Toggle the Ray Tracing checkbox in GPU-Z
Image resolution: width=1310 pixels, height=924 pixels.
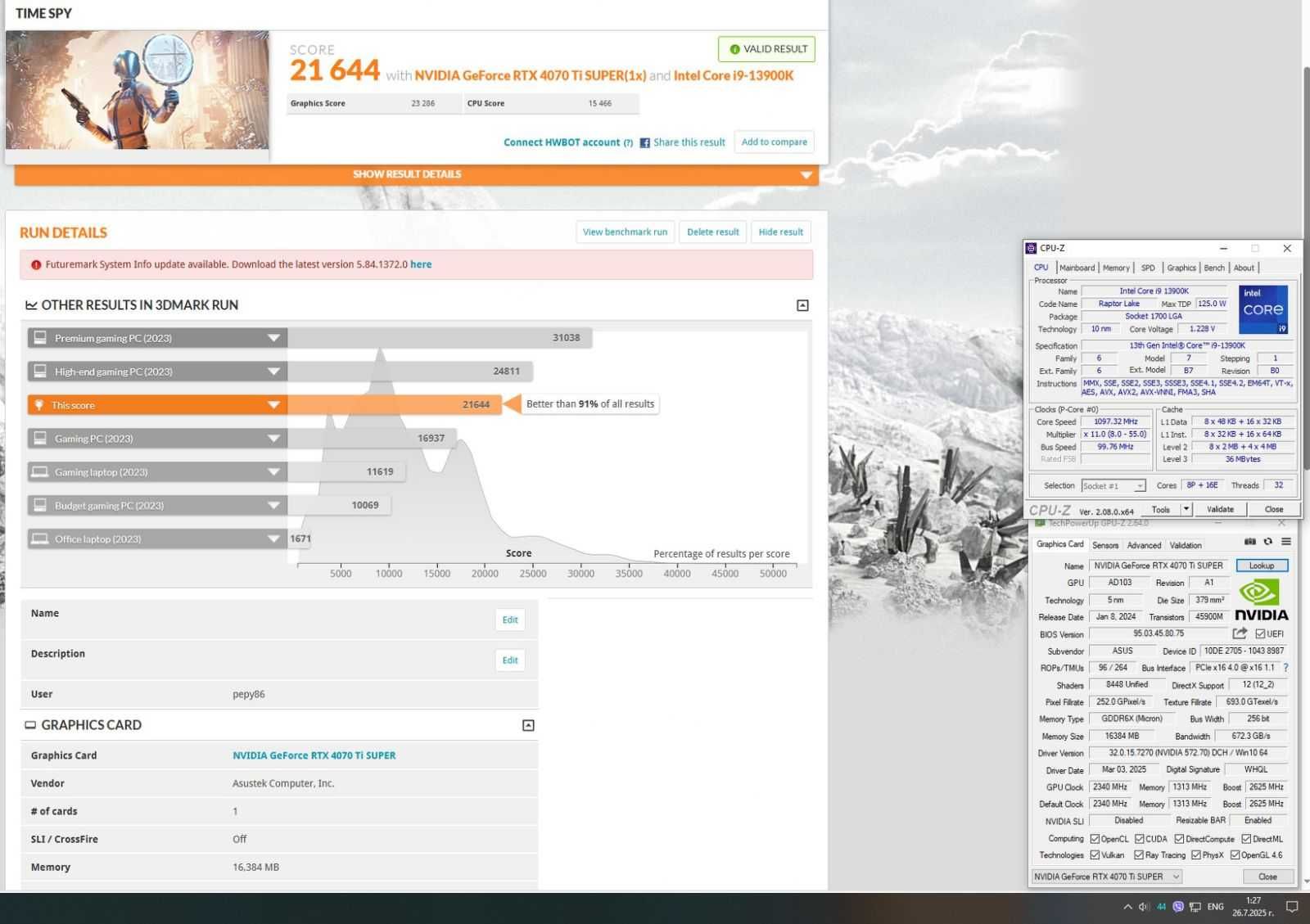click(1139, 855)
